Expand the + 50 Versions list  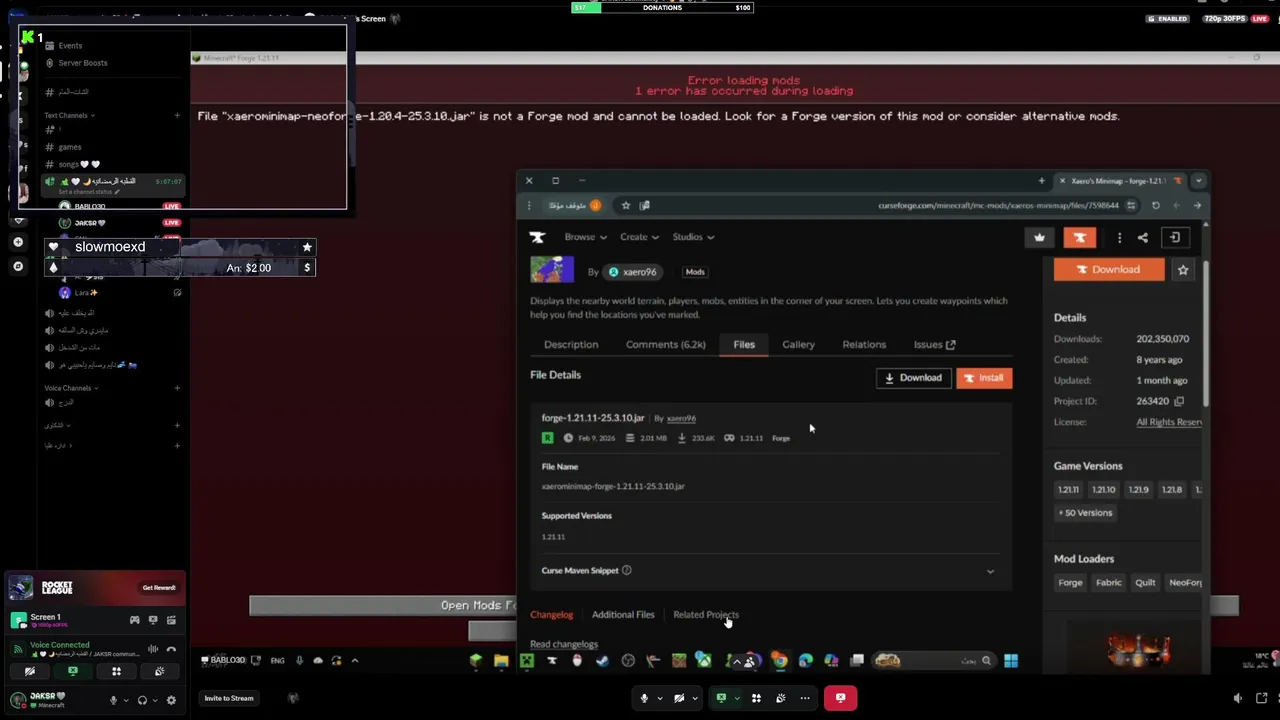(1085, 513)
